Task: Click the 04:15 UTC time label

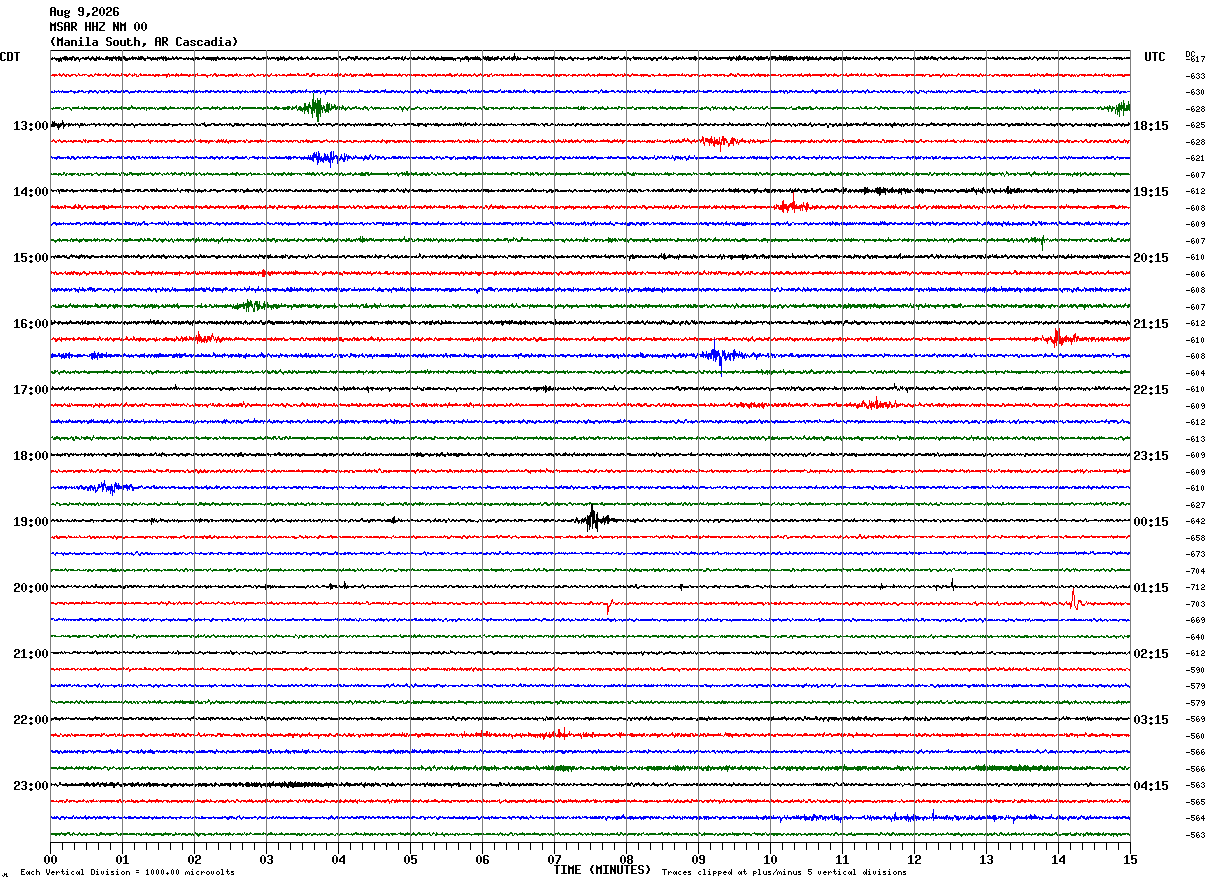Action: point(1151,786)
